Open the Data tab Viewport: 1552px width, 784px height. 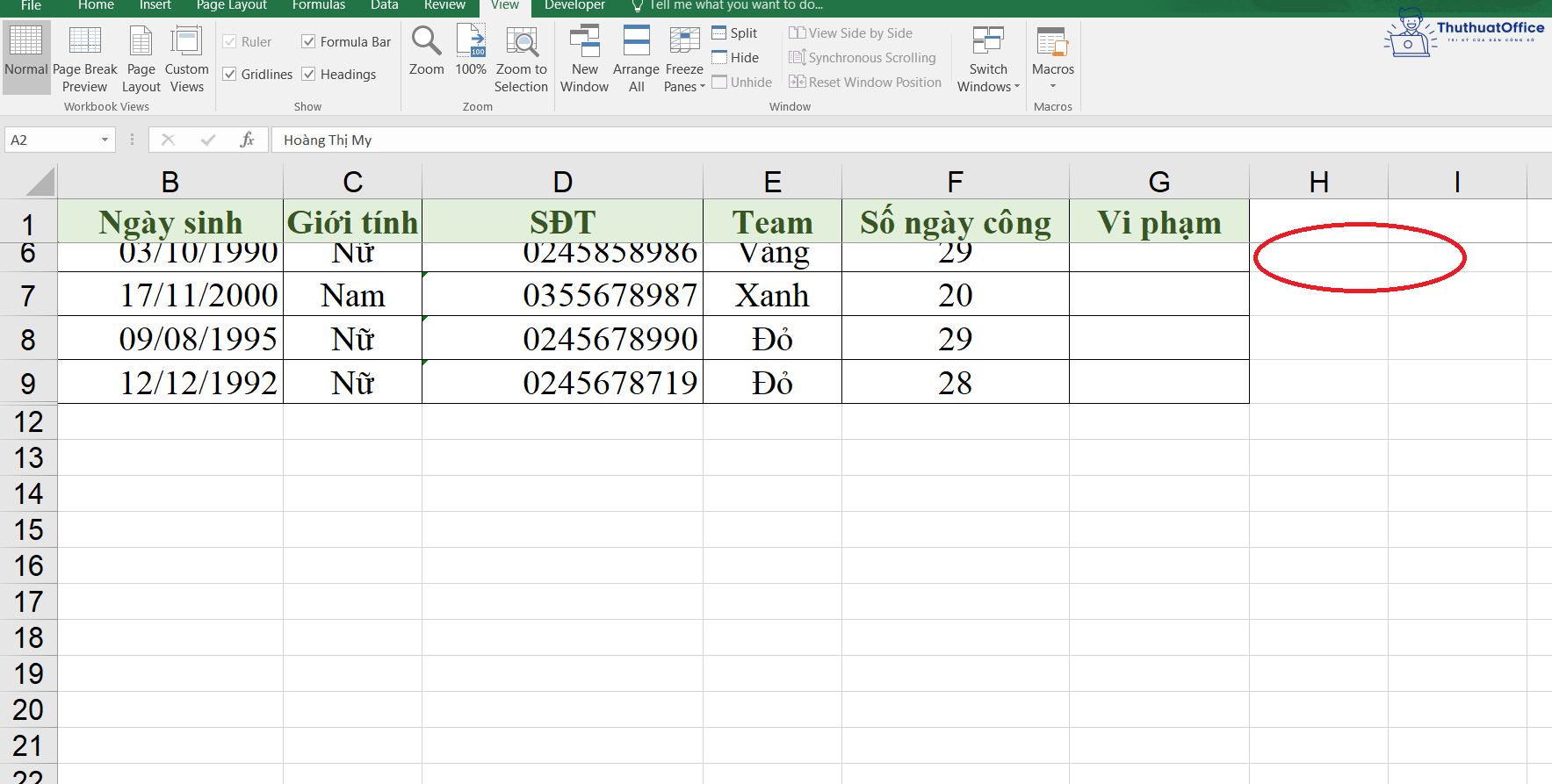(x=385, y=5)
